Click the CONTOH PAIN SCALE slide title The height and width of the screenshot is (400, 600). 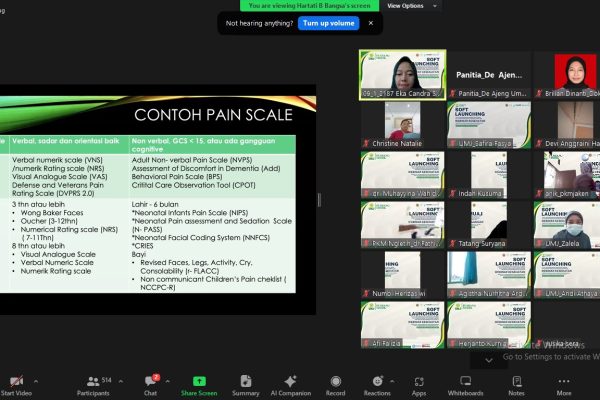coord(214,115)
